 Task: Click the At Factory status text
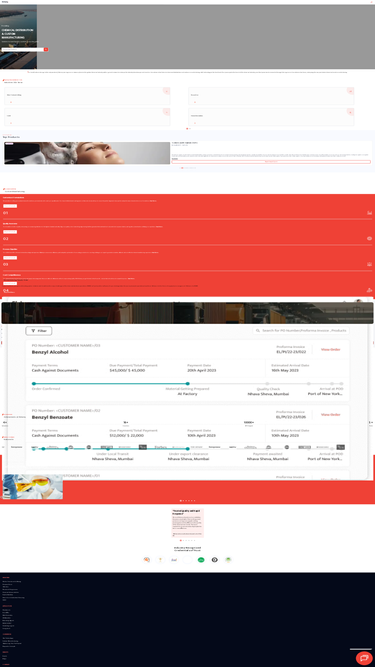click(x=188, y=394)
